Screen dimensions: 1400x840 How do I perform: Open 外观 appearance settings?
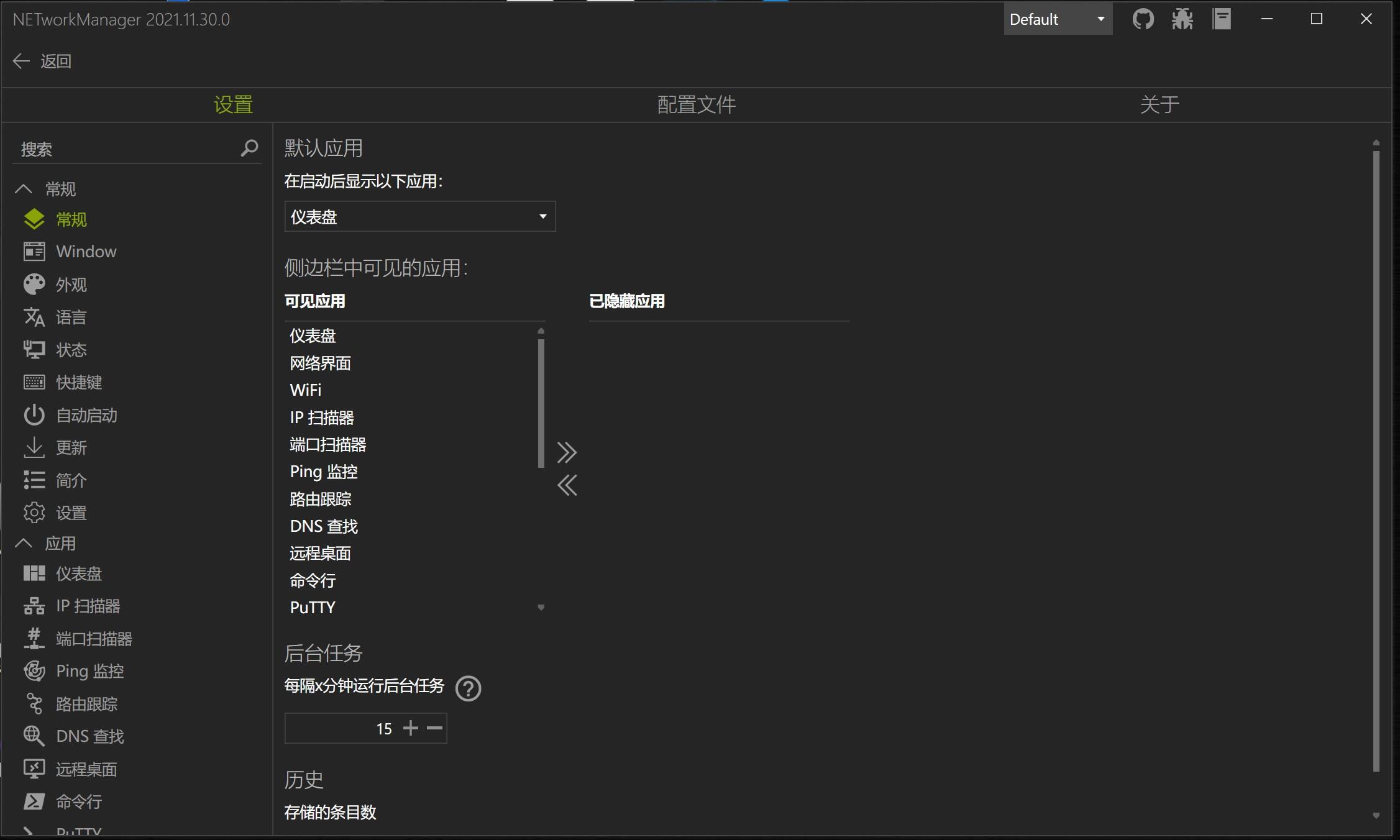click(71, 285)
